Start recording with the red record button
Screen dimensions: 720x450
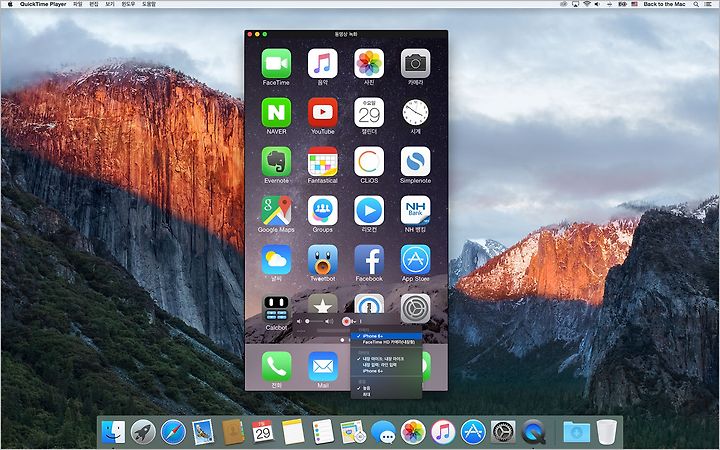coord(346,321)
